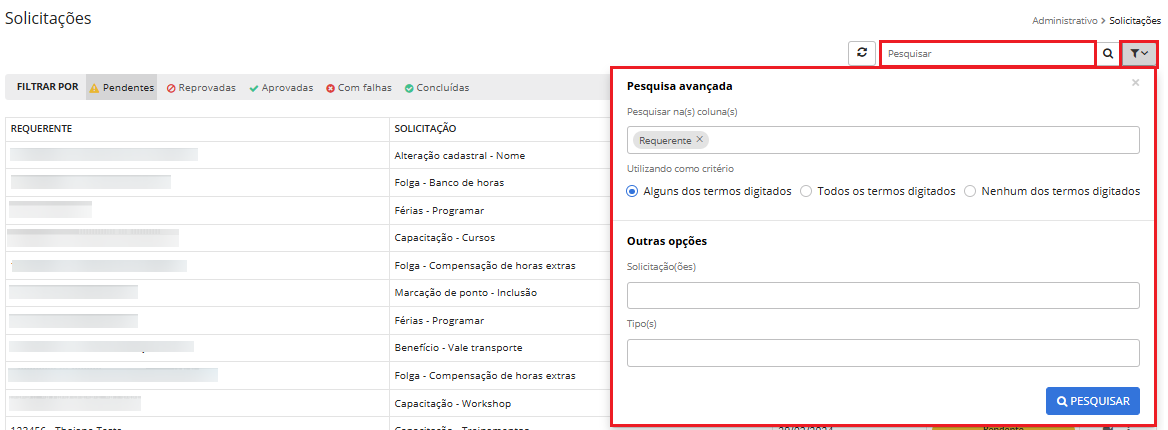Click the Solicitações breadcrumb item
1168x430 pixels.
(x=1134, y=21)
